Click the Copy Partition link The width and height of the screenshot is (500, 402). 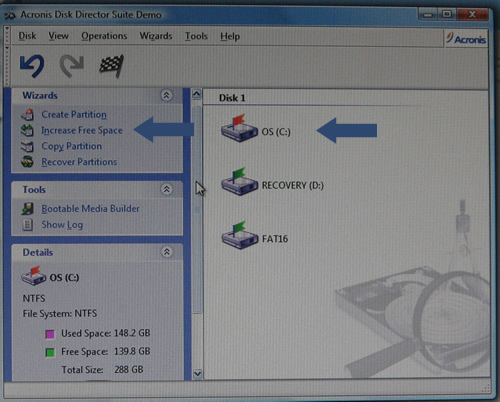pyautogui.click(x=72, y=146)
